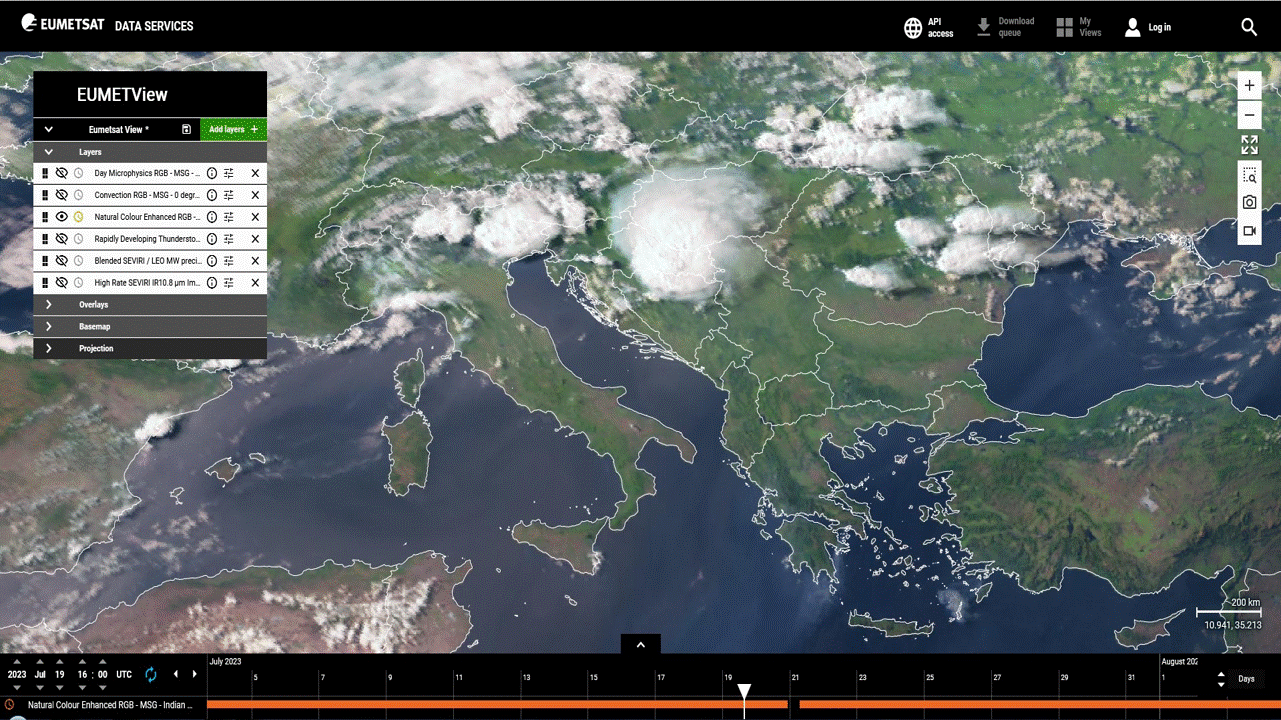
Task: Show info for Blended SEVIRI precipitation layer
Action: [x=212, y=261]
